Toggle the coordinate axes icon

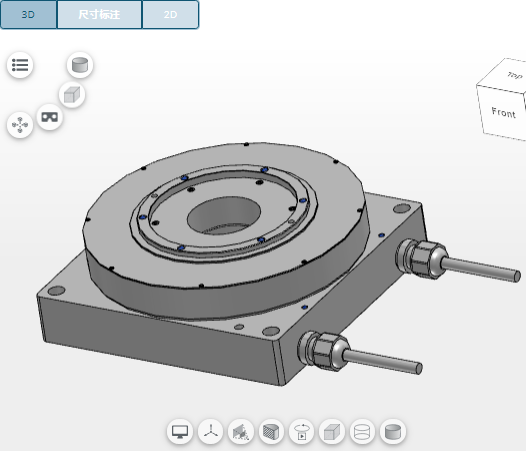210,432
